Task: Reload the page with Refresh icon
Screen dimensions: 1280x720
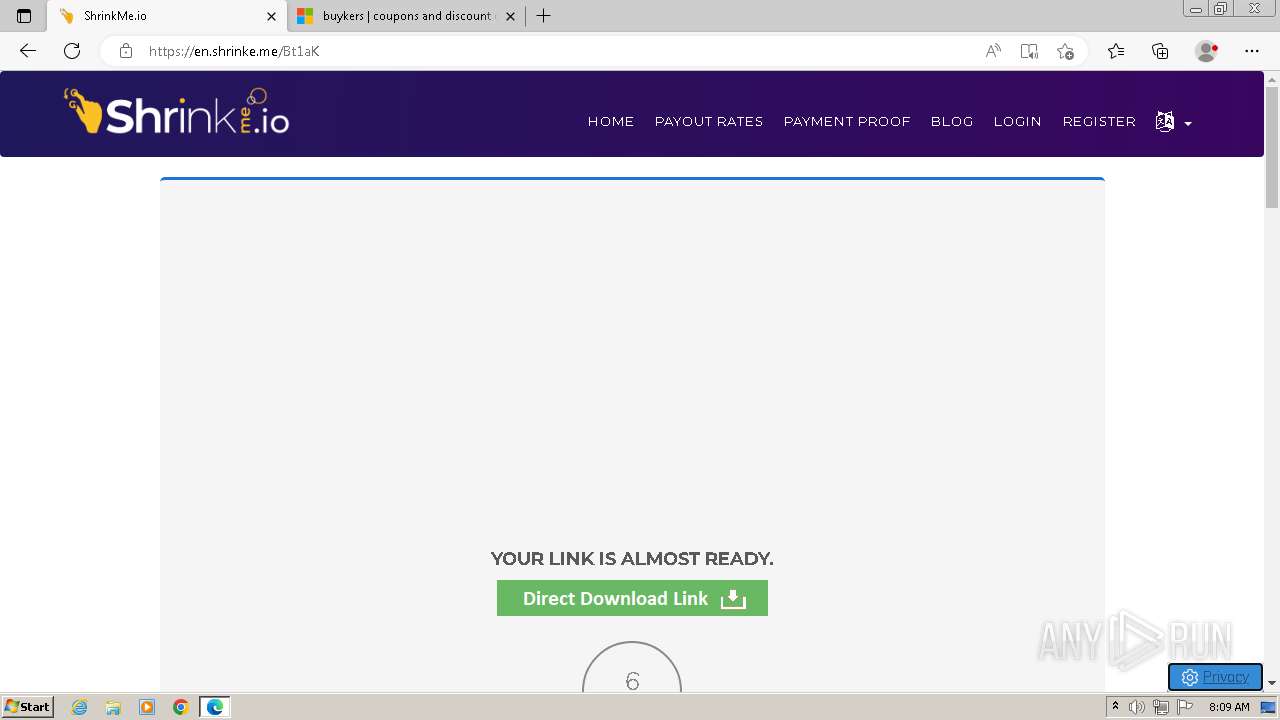Action: point(72,51)
